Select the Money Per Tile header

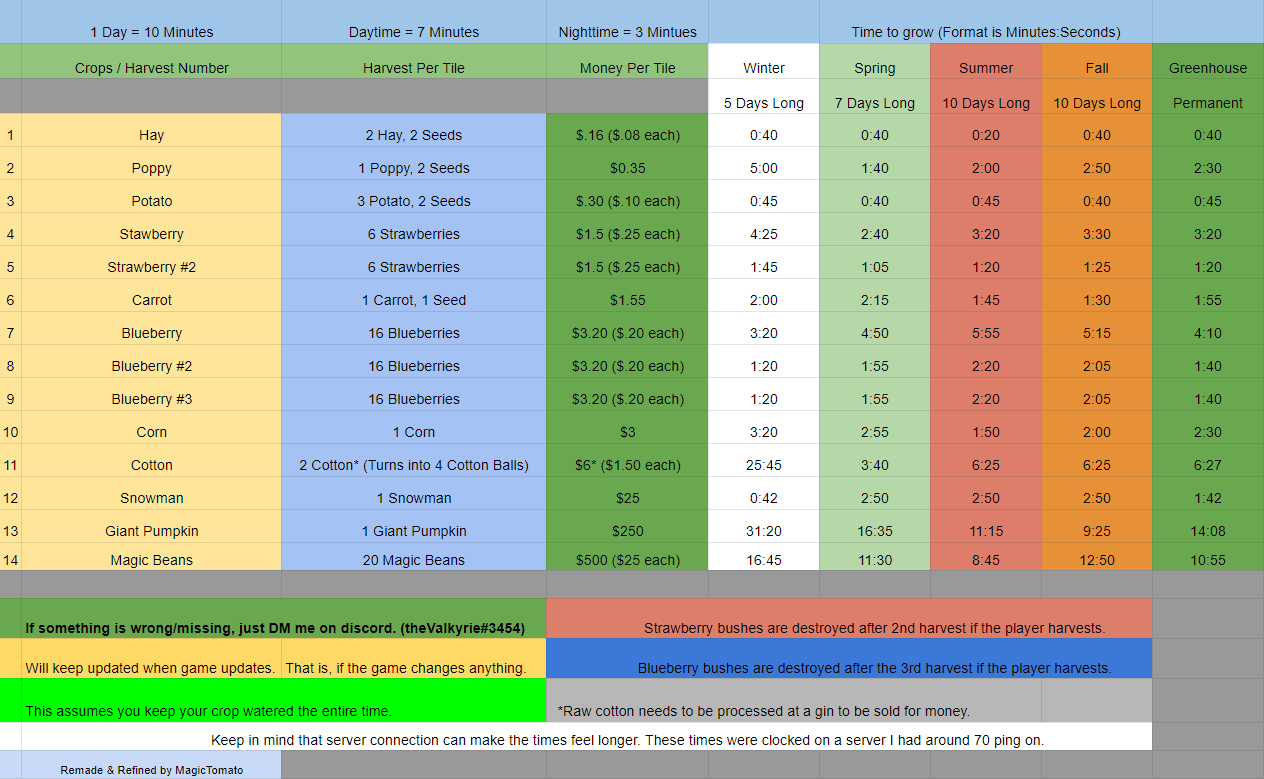point(627,68)
